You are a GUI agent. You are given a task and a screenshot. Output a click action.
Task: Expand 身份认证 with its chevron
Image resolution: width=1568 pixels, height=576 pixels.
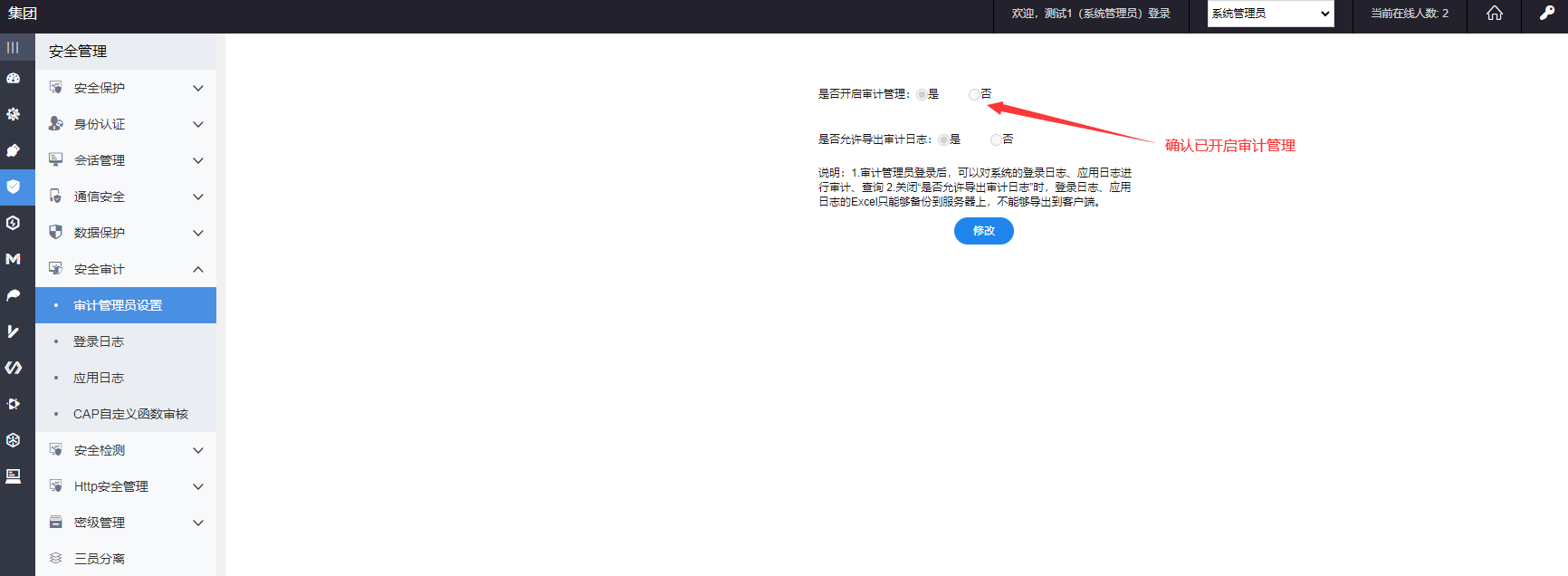198,124
